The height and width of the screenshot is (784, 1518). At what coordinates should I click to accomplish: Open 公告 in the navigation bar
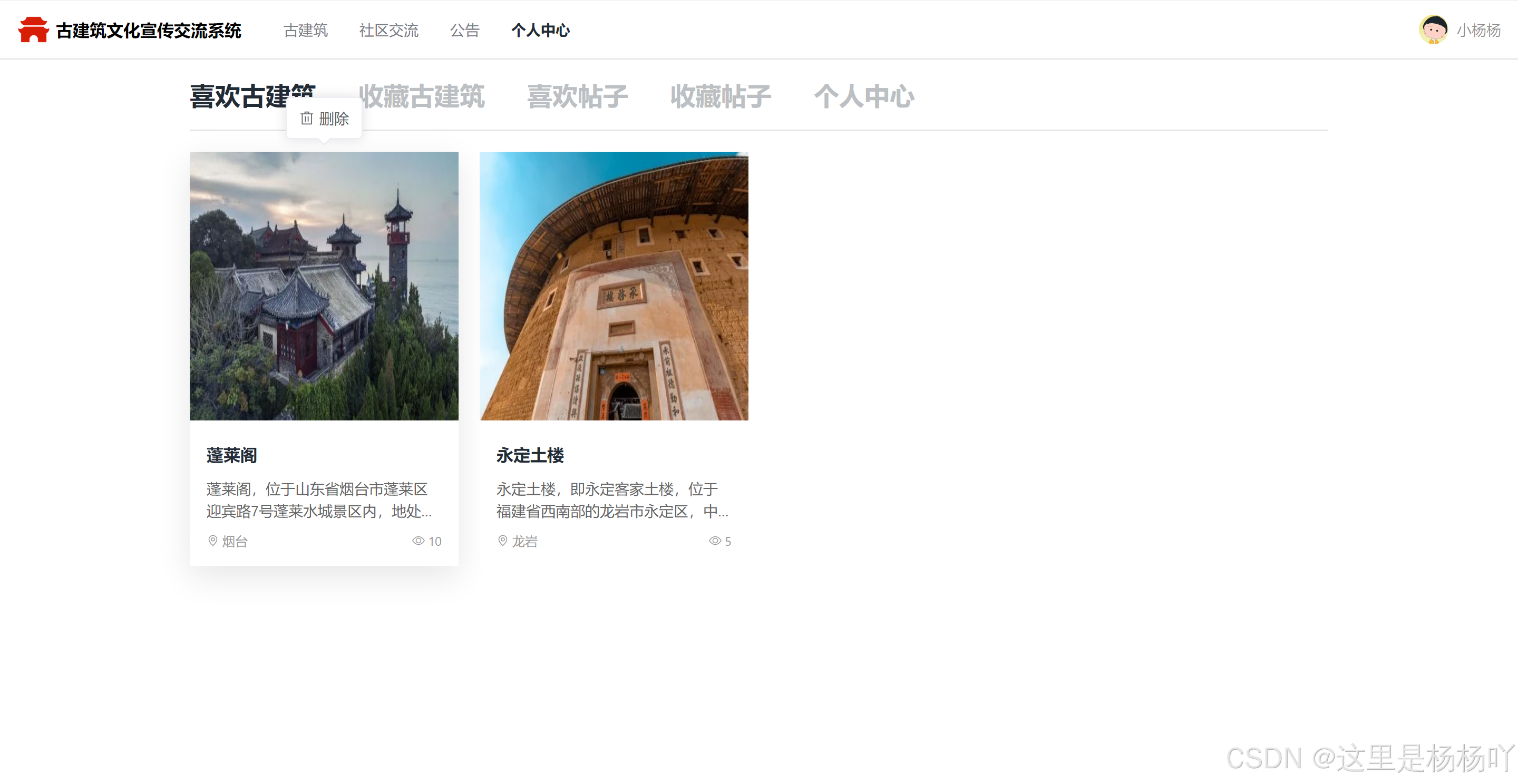click(x=464, y=31)
